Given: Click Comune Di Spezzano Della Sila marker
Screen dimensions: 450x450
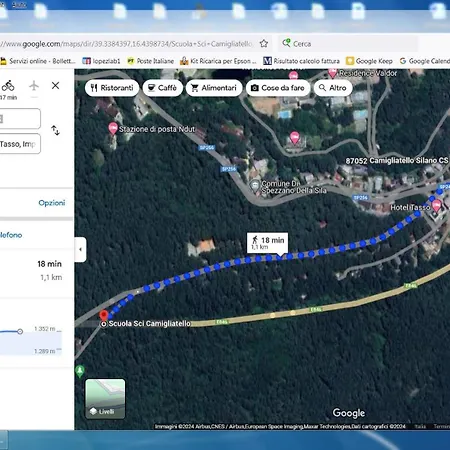Looking at the screenshot, I should click(255, 186).
